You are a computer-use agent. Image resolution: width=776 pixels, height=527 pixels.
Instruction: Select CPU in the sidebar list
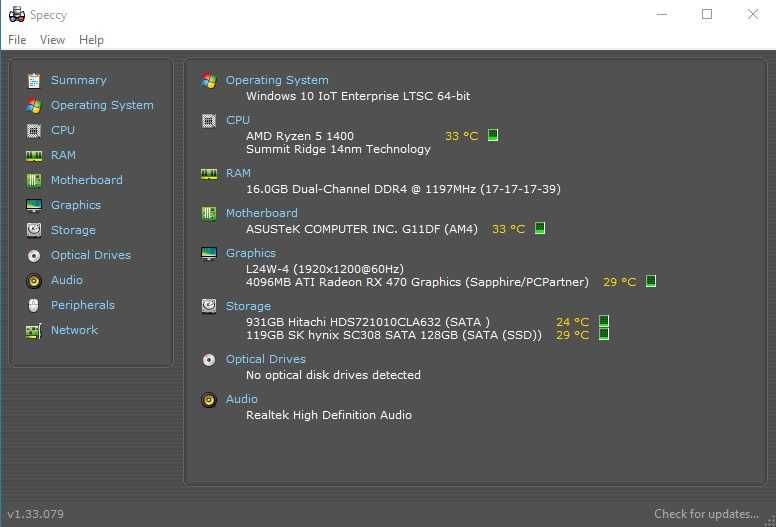63,130
